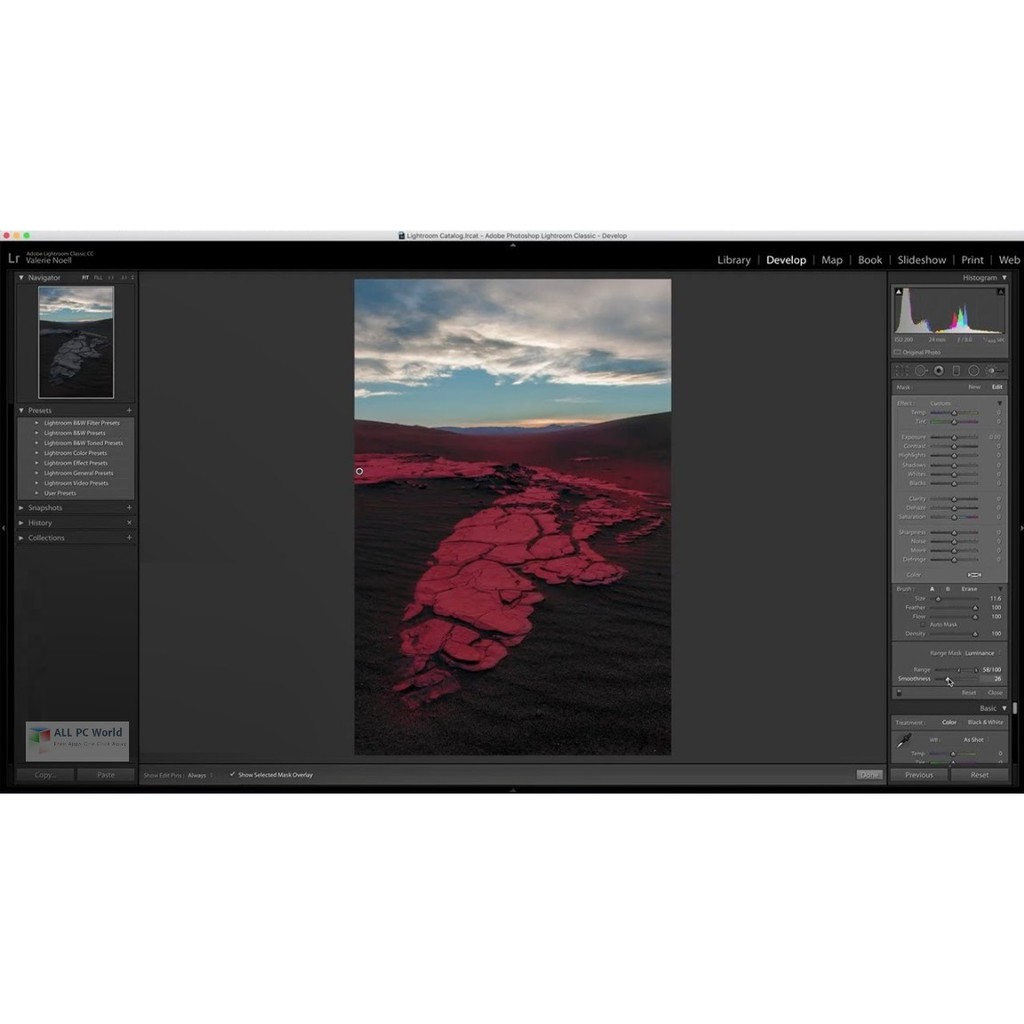Expand the User Presets folder
The image size is (1024, 1024).
pyautogui.click(x=37, y=493)
